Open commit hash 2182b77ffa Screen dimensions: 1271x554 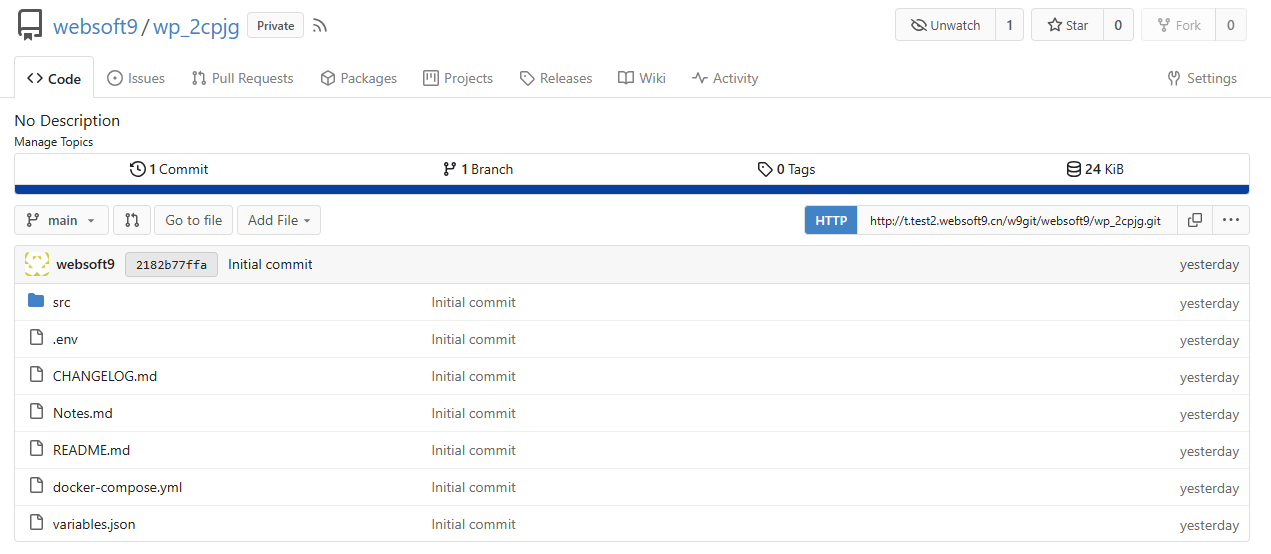(171, 265)
